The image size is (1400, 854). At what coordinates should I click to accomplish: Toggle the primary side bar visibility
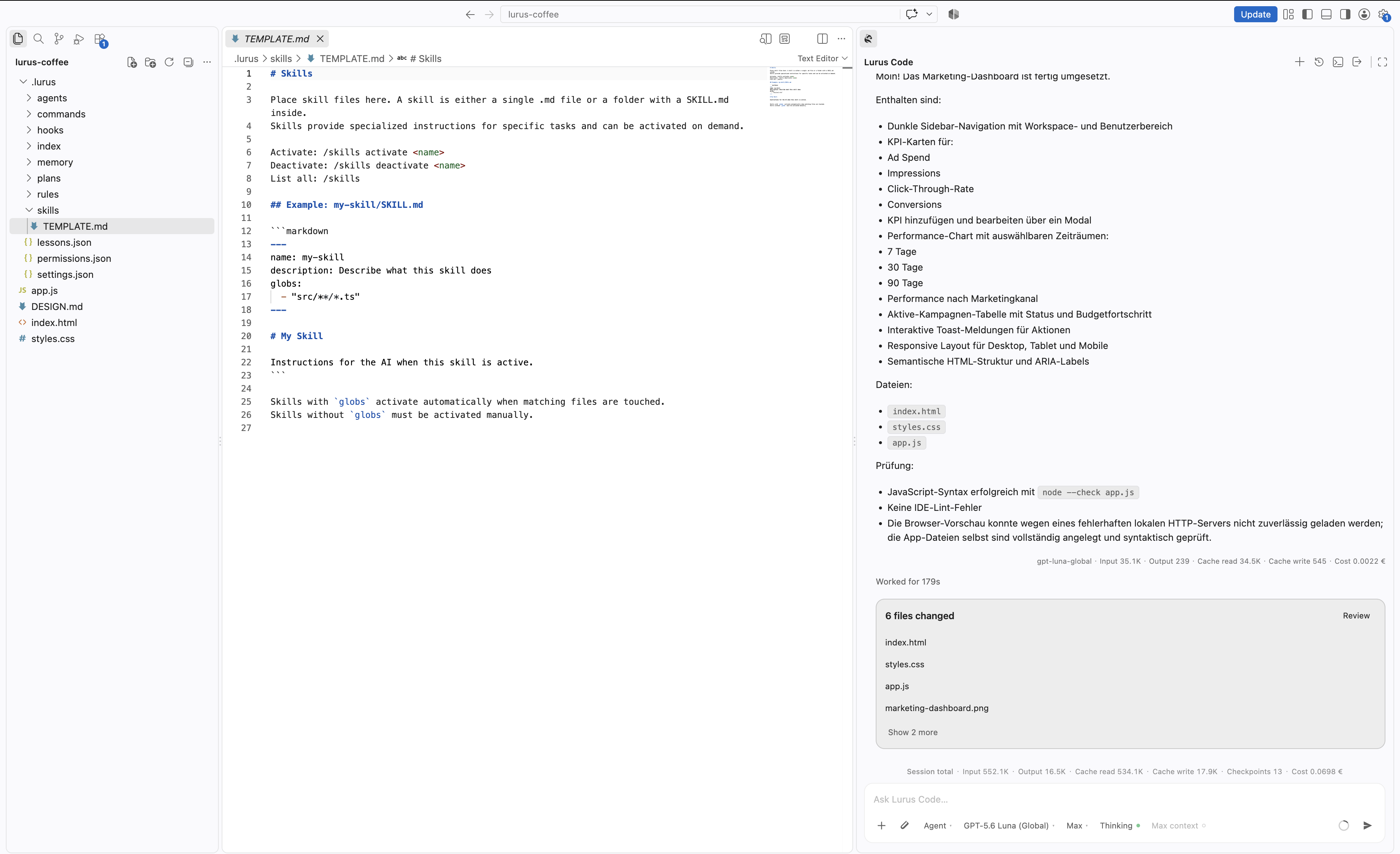tap(1307, 14)
